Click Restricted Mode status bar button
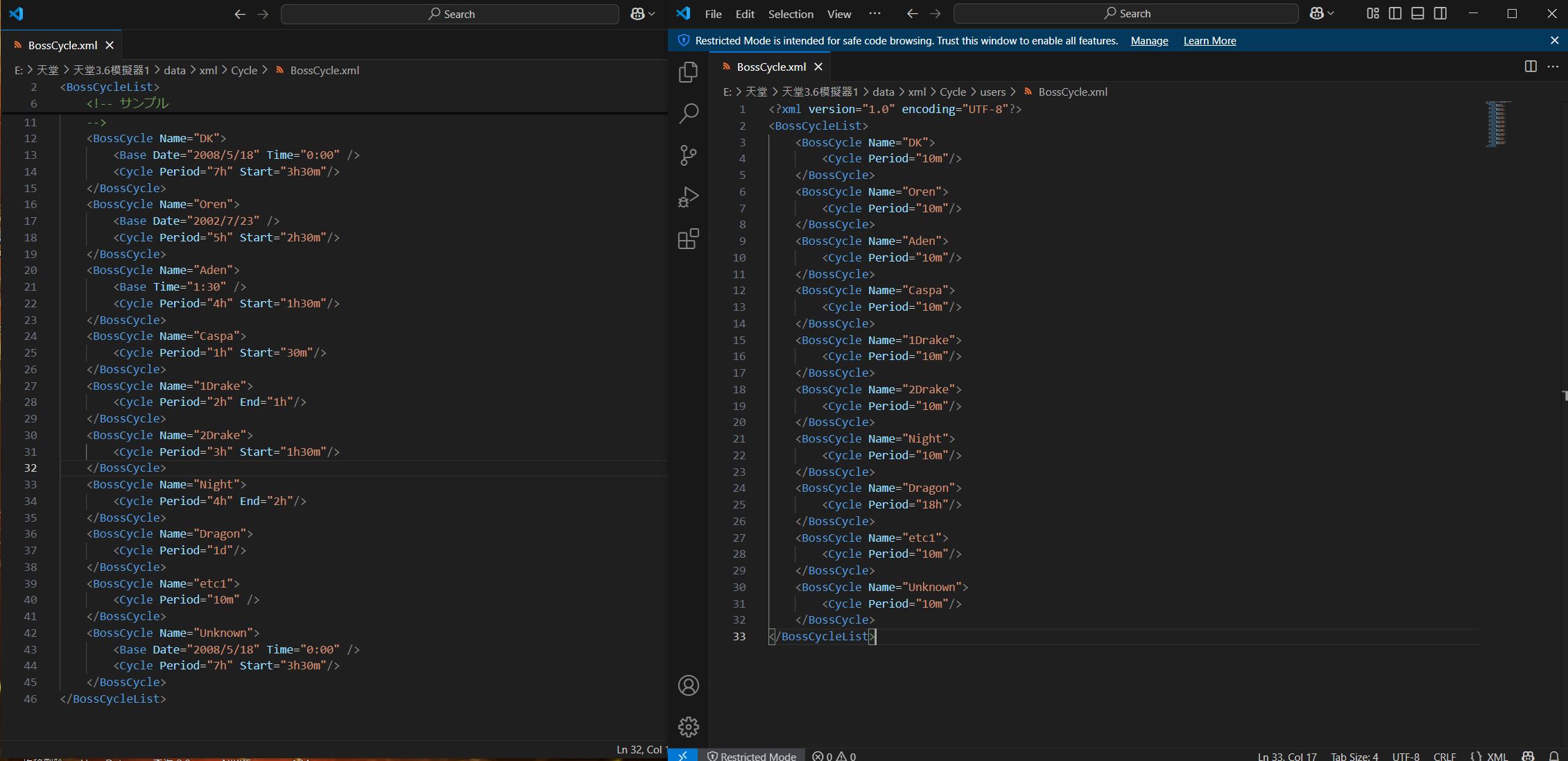The height and width of the screenshot is (761, 1568). (752, 756)
